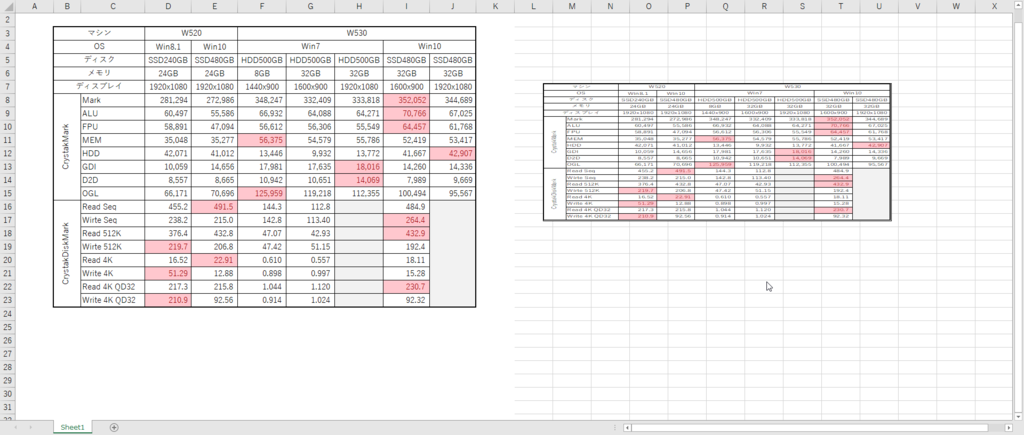Click the horizontal scrollbar left arrow

coord(628,428)
